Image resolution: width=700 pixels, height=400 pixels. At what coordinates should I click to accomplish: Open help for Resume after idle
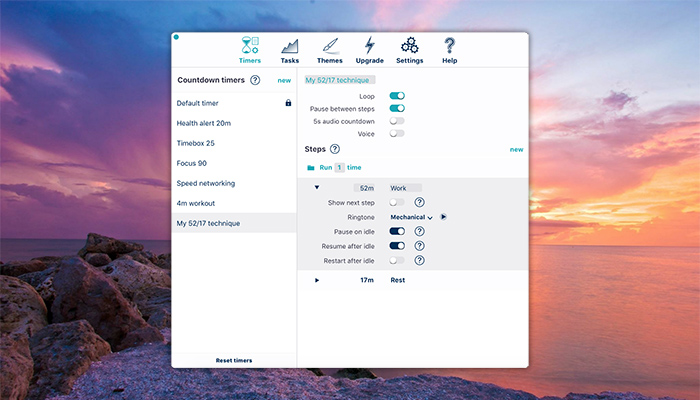[419, 246]
